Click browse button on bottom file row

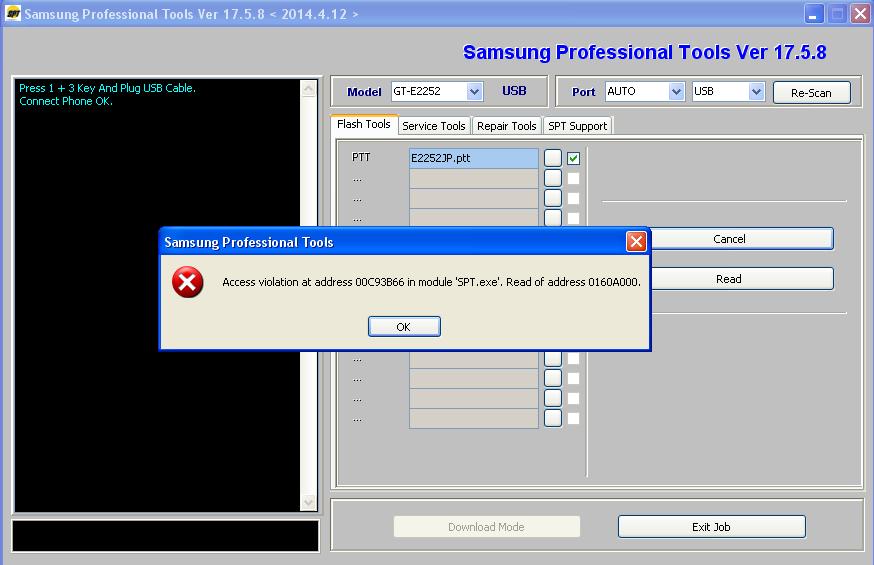click(553, 418)
